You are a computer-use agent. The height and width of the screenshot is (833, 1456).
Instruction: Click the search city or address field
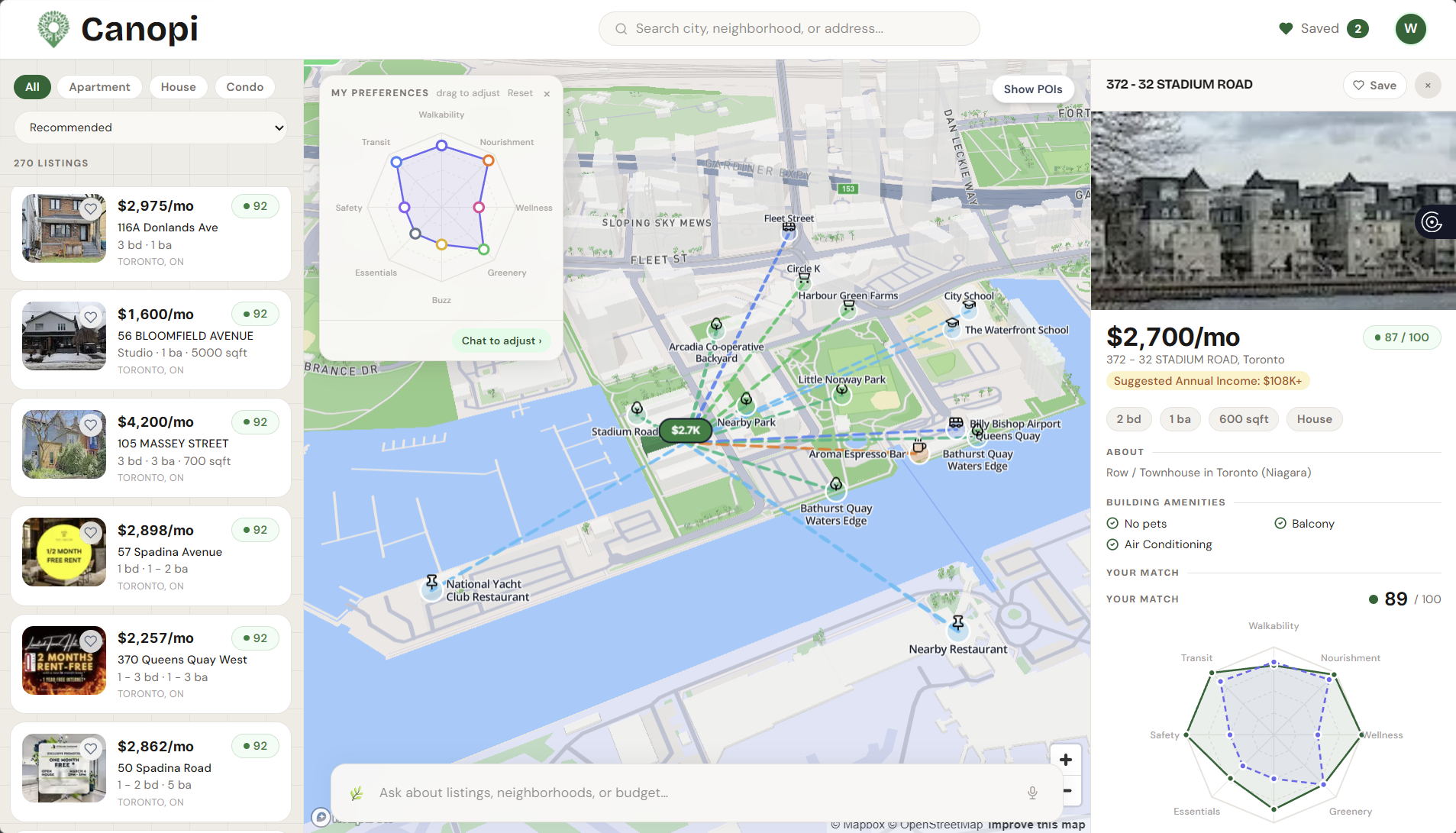(789, 29)
